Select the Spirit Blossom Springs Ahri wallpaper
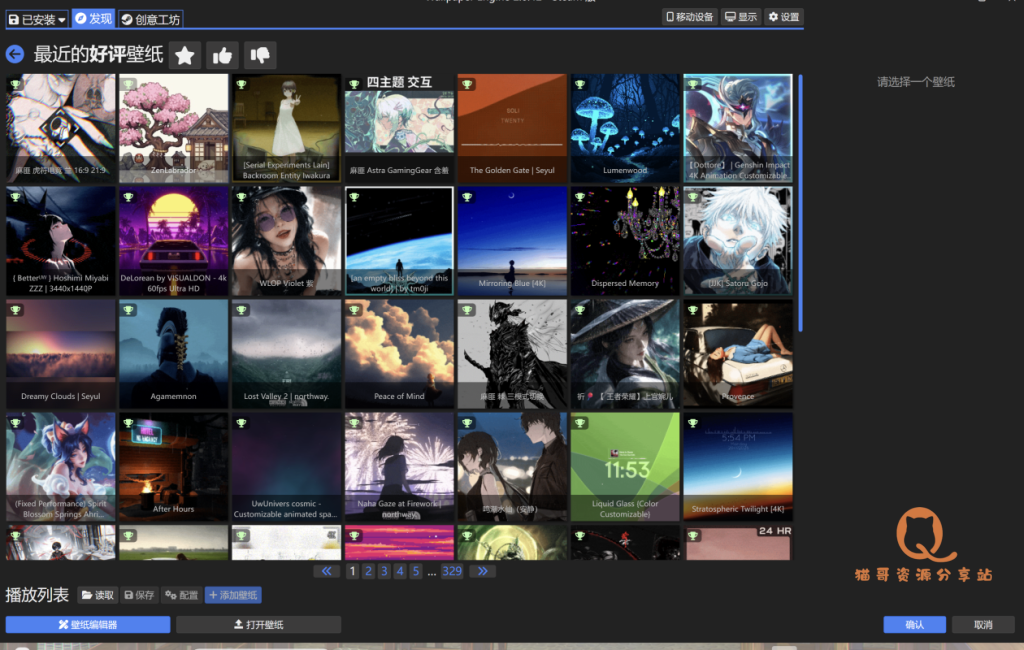This screenshot has width=1024, height=650. coord(61,467)
